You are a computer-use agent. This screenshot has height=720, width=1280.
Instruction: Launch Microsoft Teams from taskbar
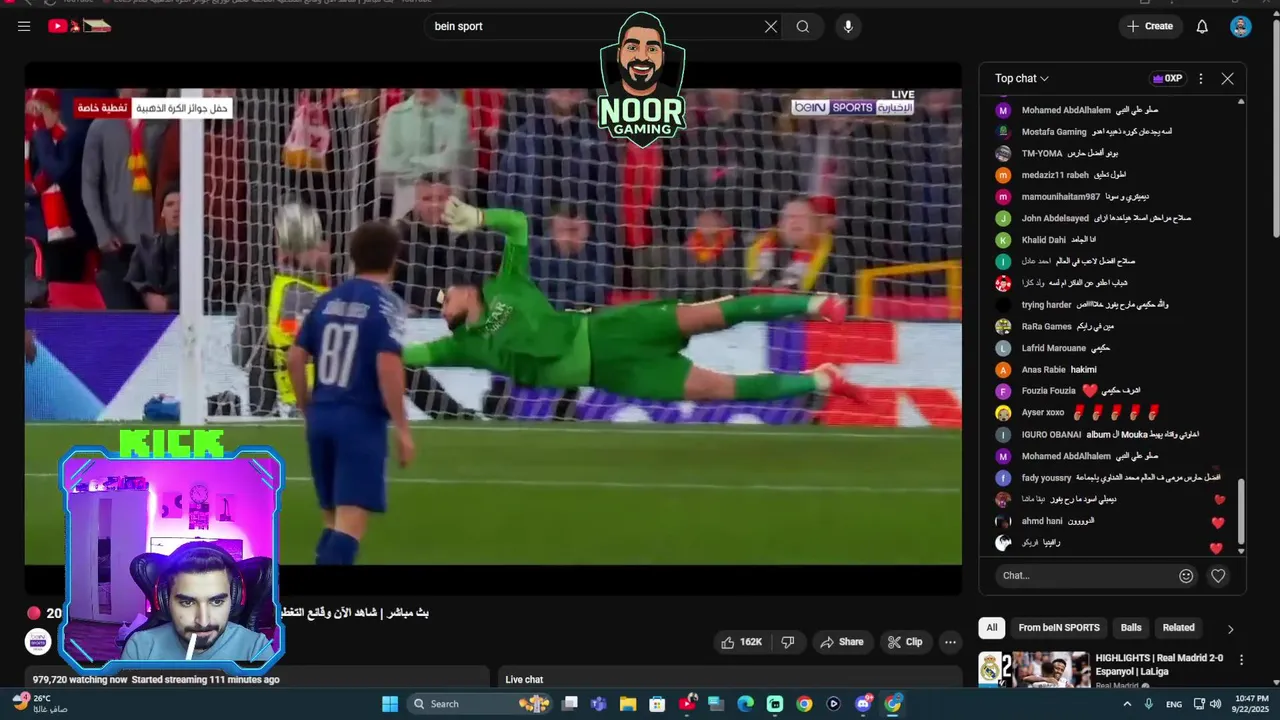point(598,704)
